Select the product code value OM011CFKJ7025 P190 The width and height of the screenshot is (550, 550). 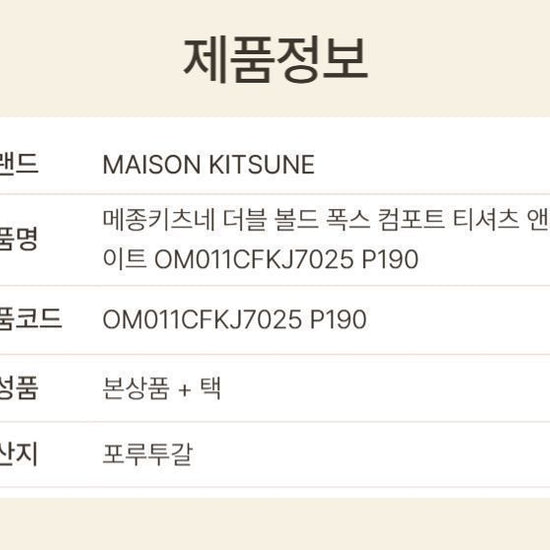[235, 320]
